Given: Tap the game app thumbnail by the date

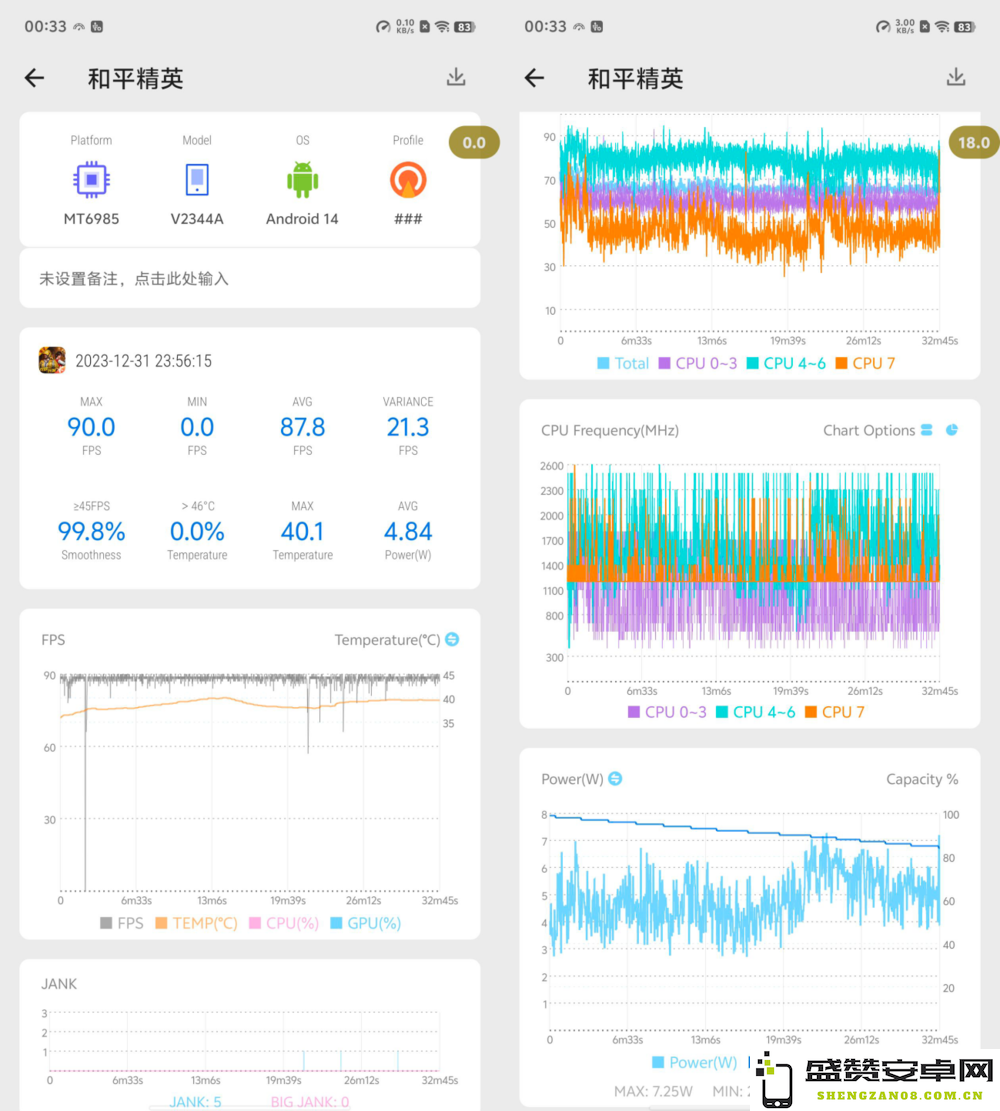Looking at the screenshot, I should point(52,361).
